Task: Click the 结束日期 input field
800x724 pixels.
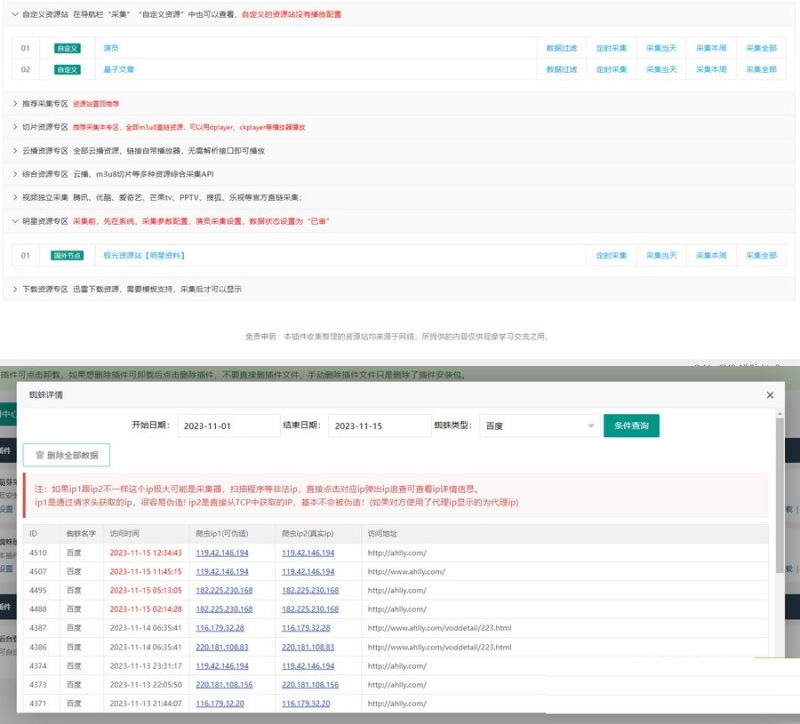Action: [x=378, y=426]
